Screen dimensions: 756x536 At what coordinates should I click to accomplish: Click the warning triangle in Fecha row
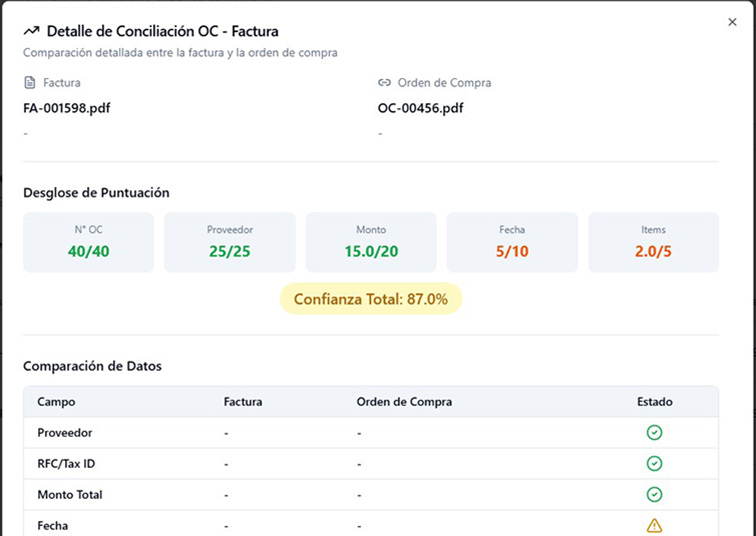[x=654, y=525]
